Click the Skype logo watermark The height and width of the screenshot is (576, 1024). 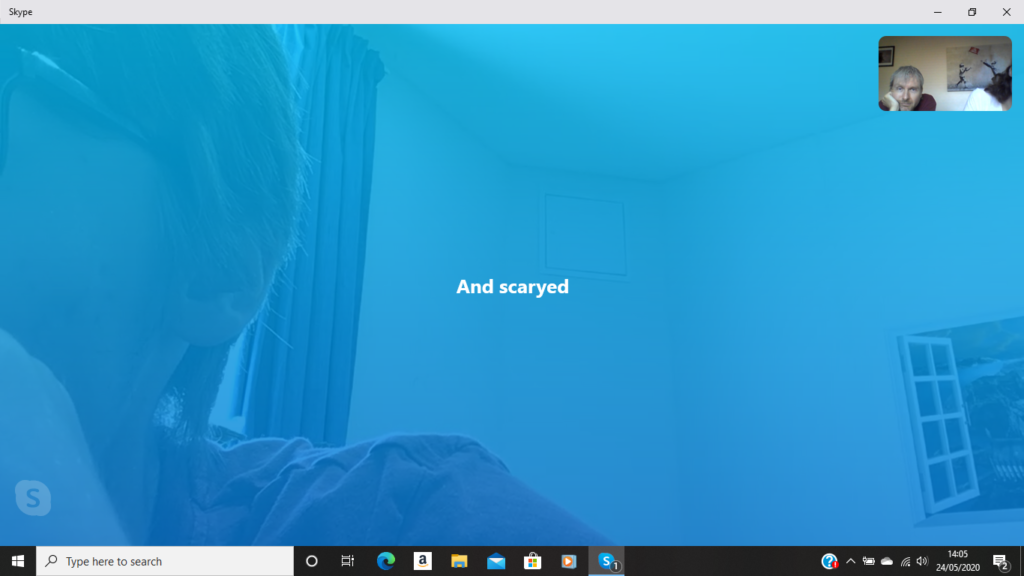pos(33,497)
